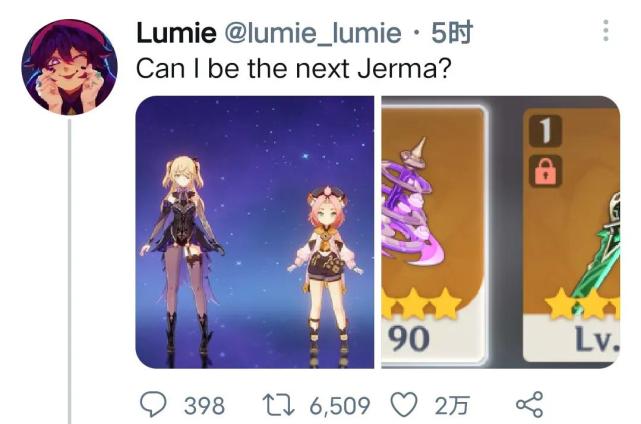Image resolution: width=641 pixels, height=424 pixels.
Task: Open Lumie's profile avatar
Action: (x=69, y=67)
